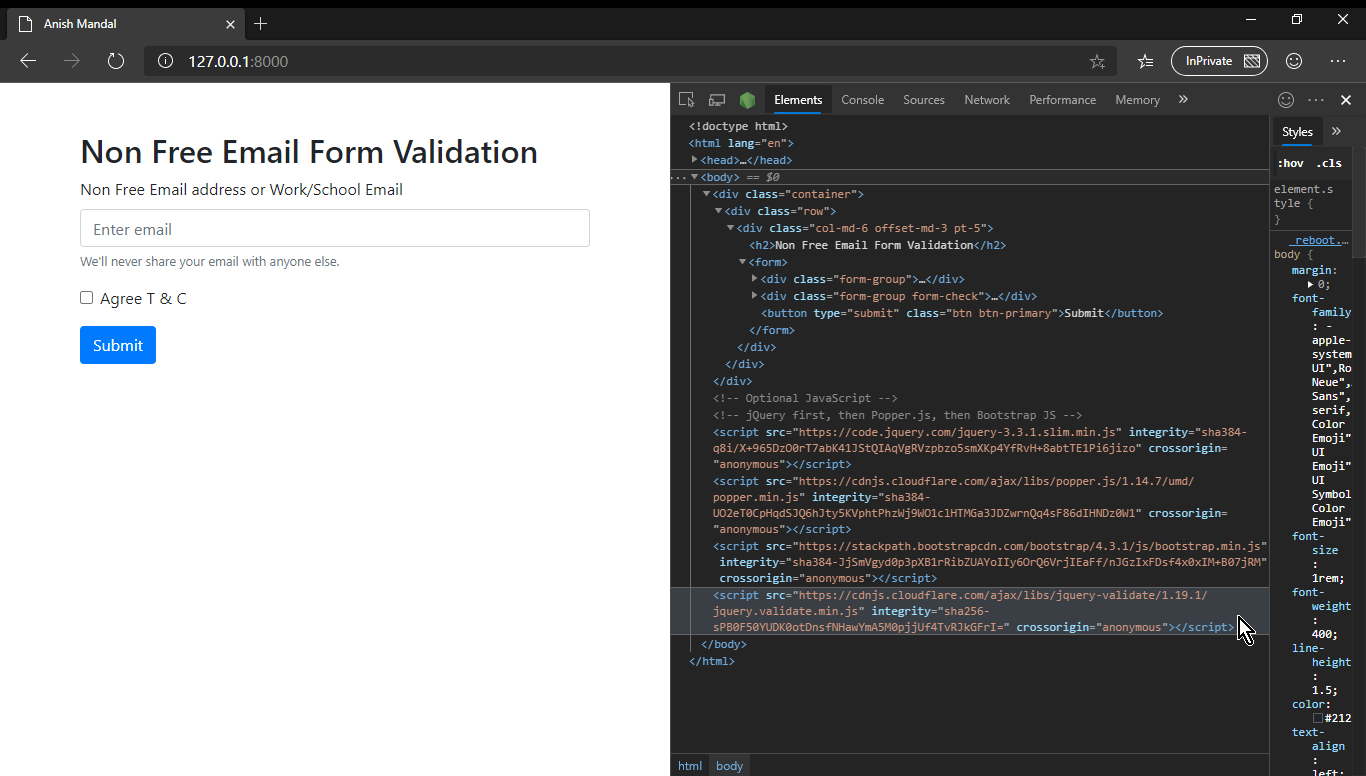
Task: Collapse the body element node
Action: point(694,176)
